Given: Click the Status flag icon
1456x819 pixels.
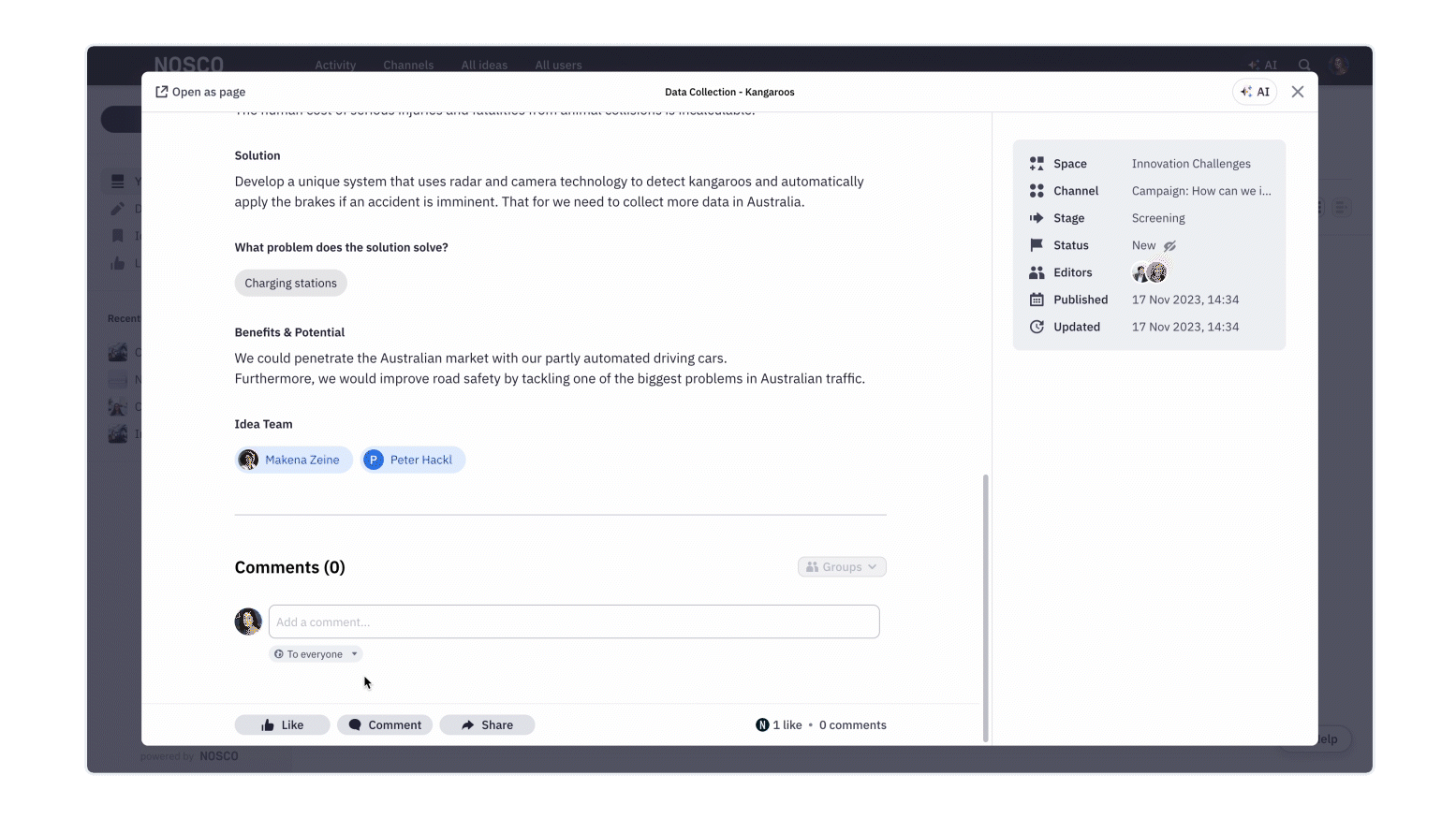Looking at the screenshot, I should coord(1037,245).
